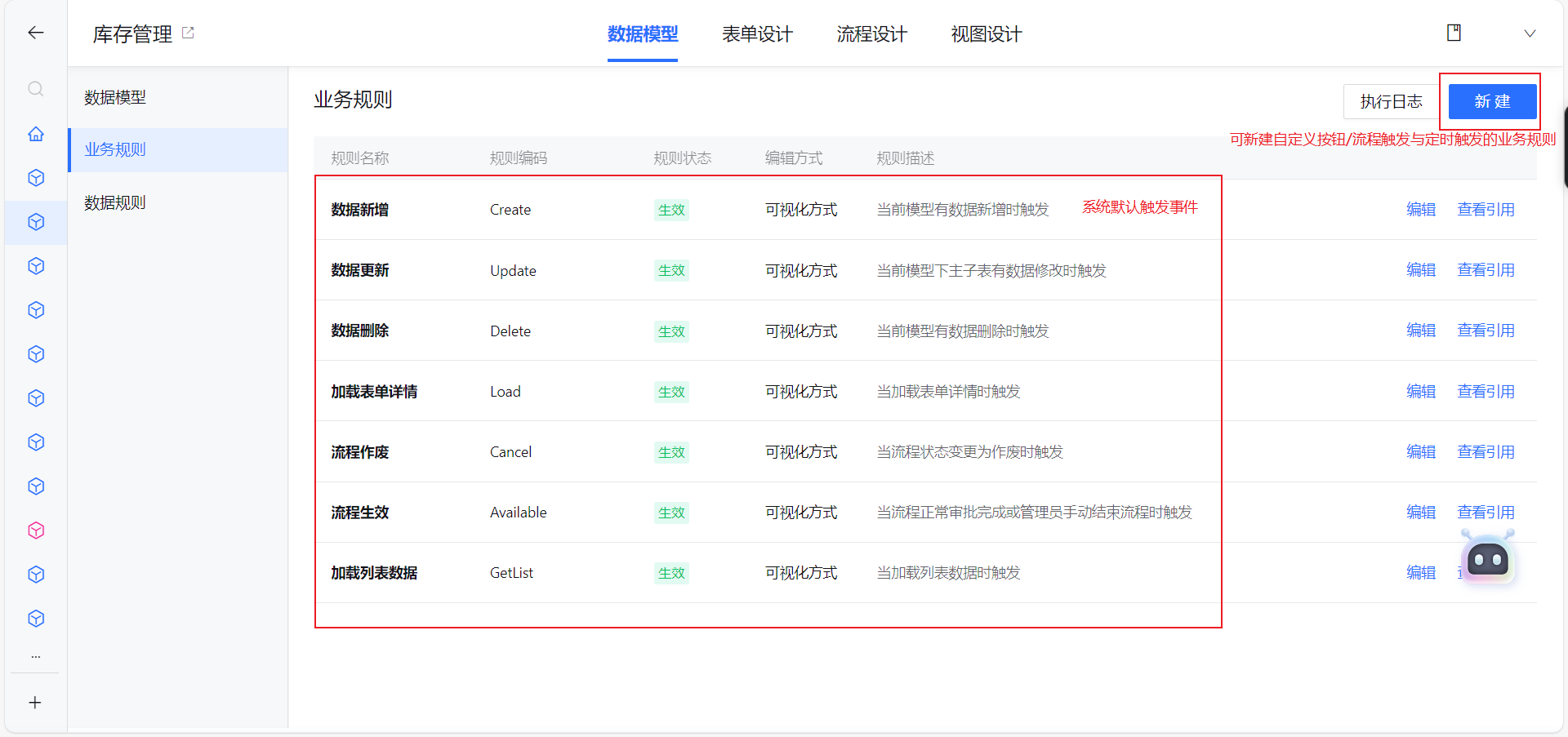Image resolution: width=1568 pixels, height=737 pixels.
Task: Click the 数据删除 rule name
Action: pos(360,331)
